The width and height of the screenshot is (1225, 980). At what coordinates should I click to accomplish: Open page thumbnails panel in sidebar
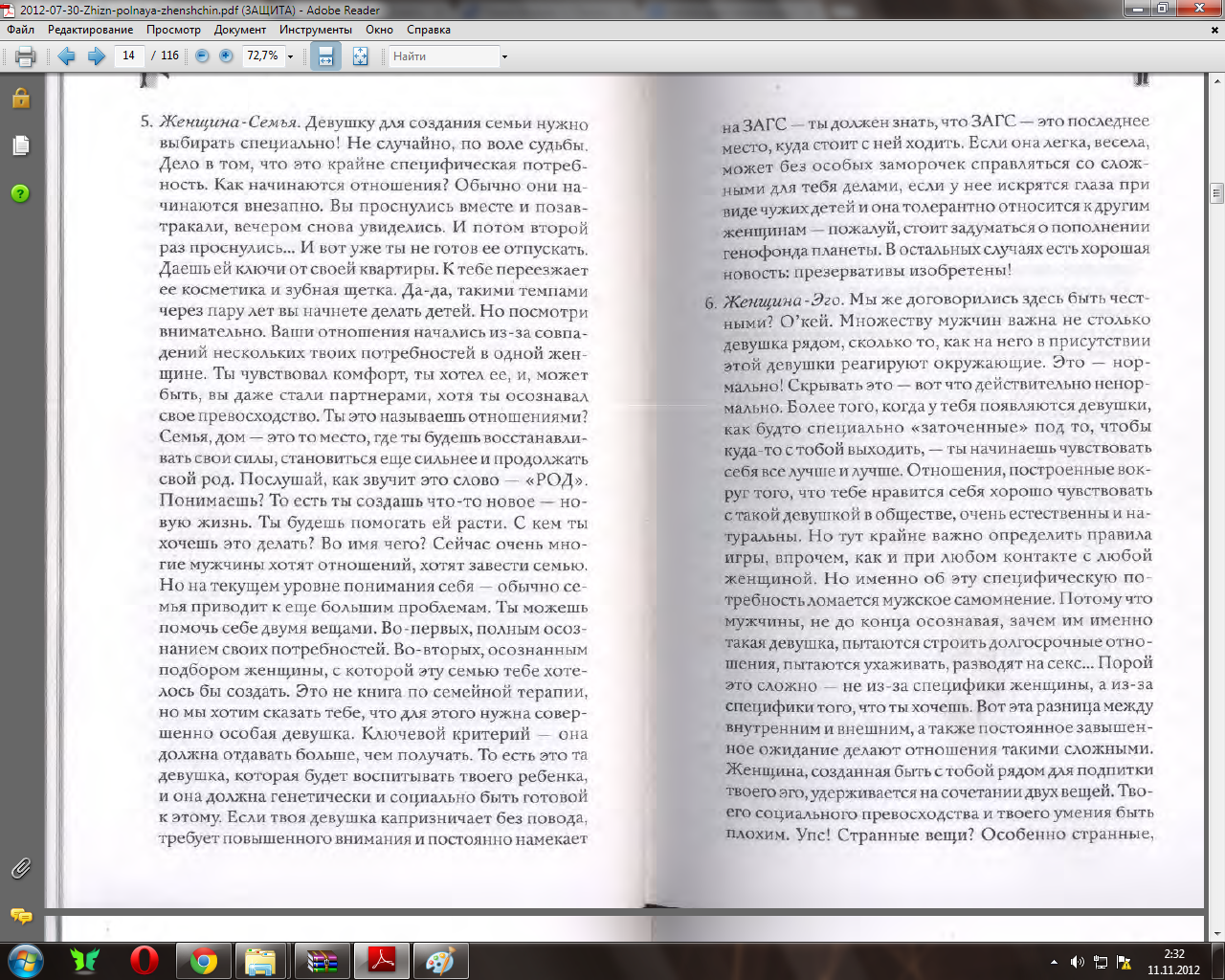[21, 145]
